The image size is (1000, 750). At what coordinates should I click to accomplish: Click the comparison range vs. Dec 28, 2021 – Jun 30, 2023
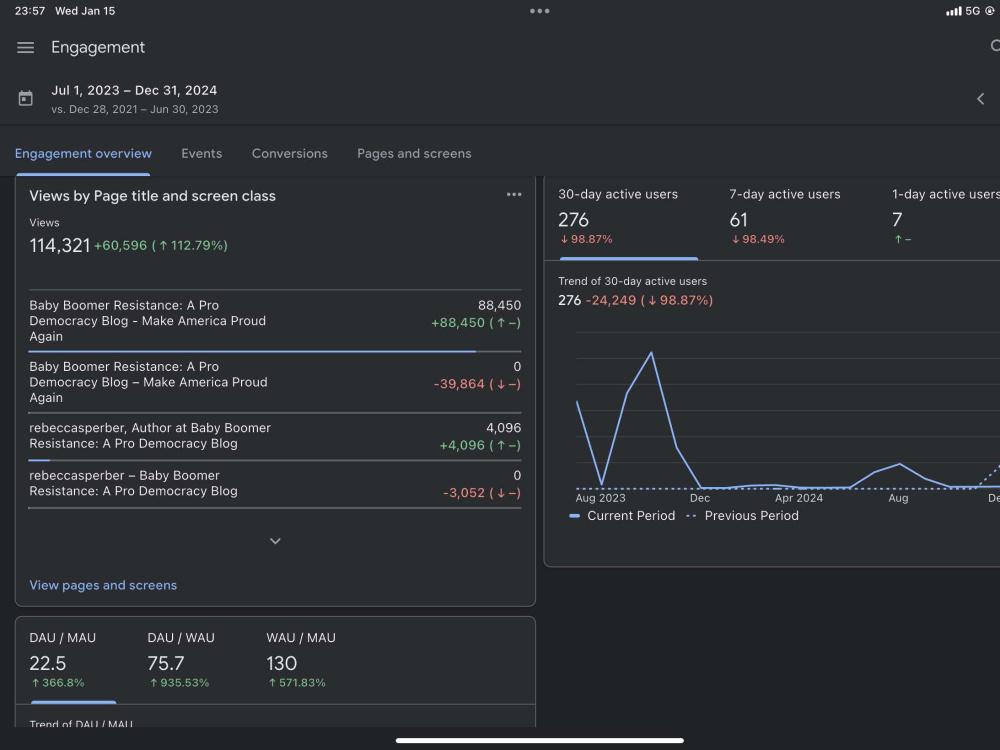[135, 109]
